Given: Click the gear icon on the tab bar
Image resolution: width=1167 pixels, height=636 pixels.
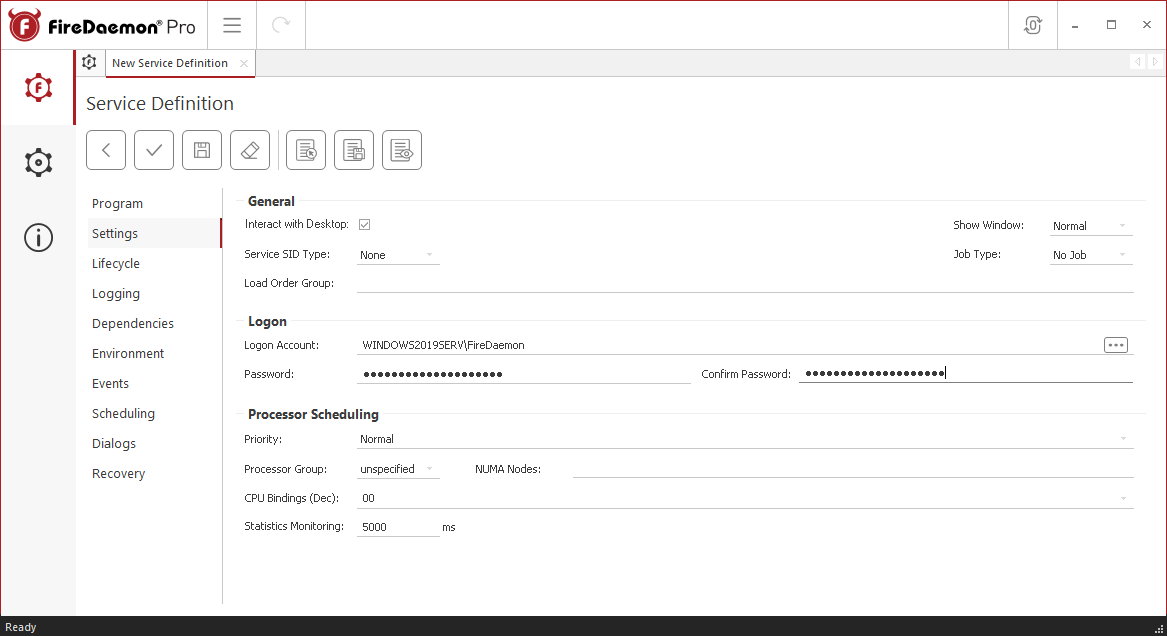Looking at the screenshot, I should click(x=89, y=62).
